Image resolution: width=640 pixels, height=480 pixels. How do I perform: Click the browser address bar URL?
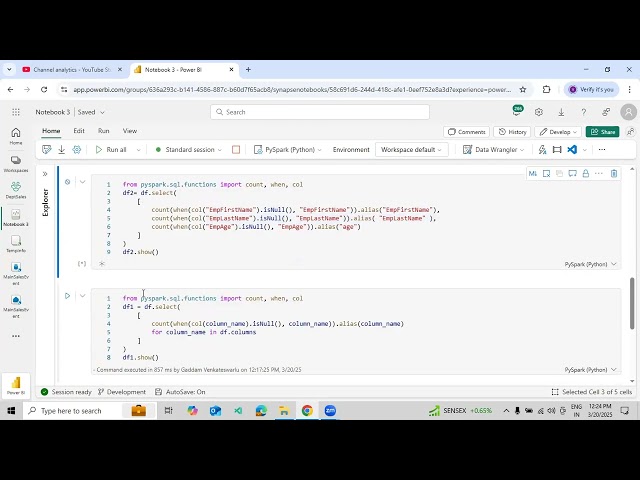(x=292, y=89)
